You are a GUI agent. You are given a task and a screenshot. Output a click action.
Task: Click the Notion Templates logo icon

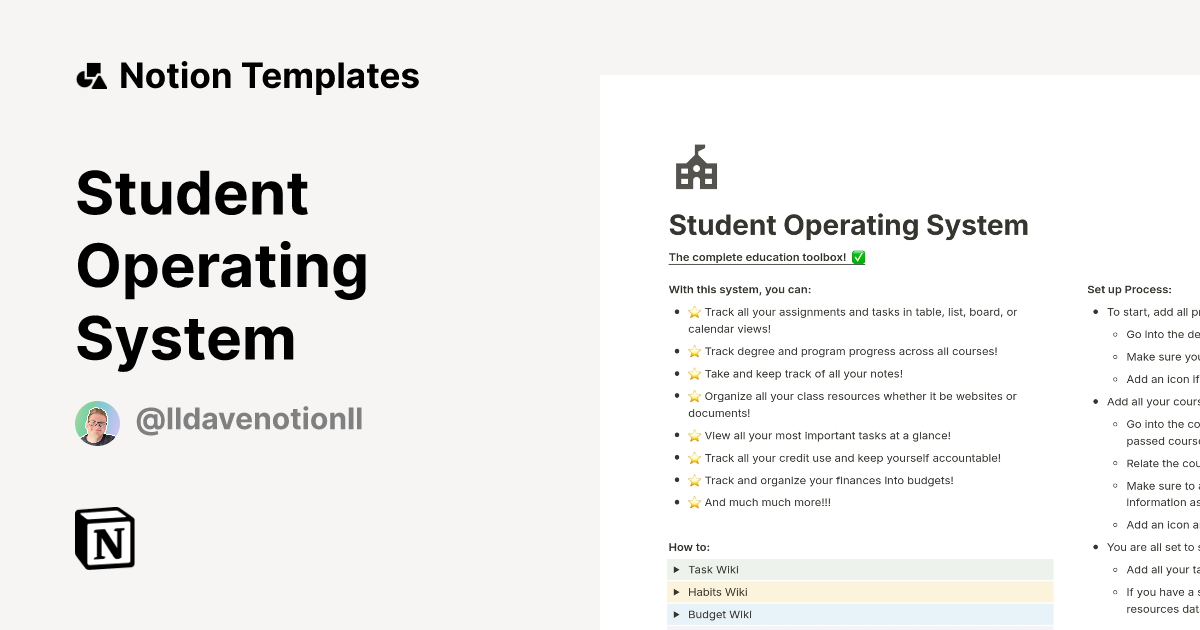(x=91, y=76)
